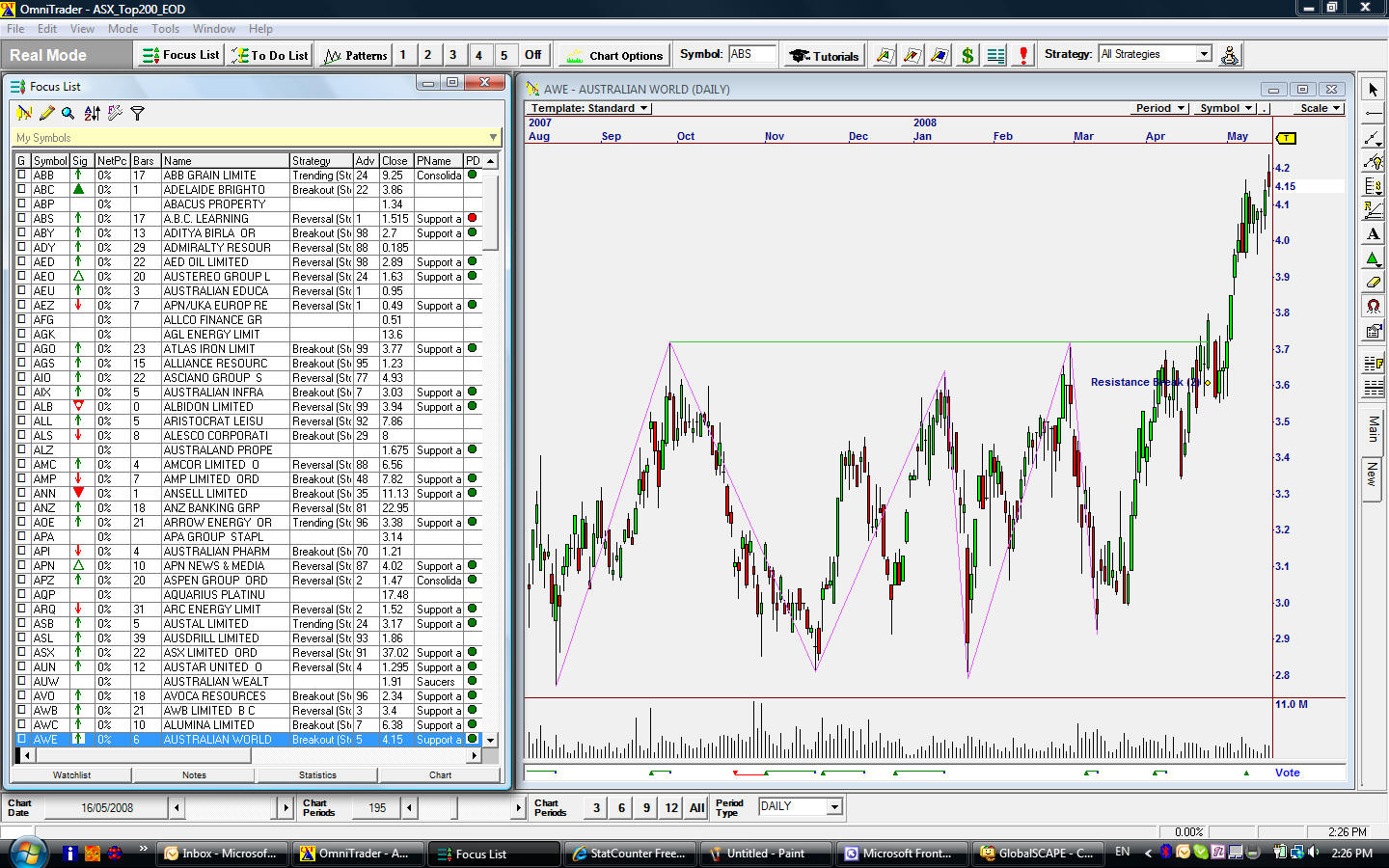The width and height of the screenshot is (1389, 868).
Task: Click the lines with dollar icon in right toolbar
Action: coord(1374,186)
